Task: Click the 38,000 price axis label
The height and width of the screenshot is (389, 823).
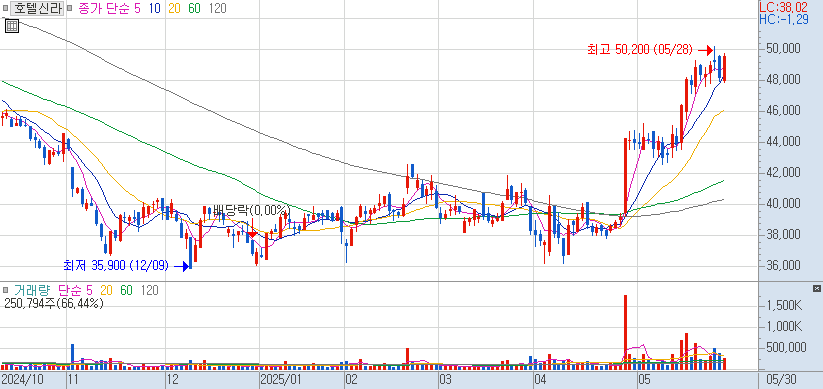Action: tap(783, 234)
